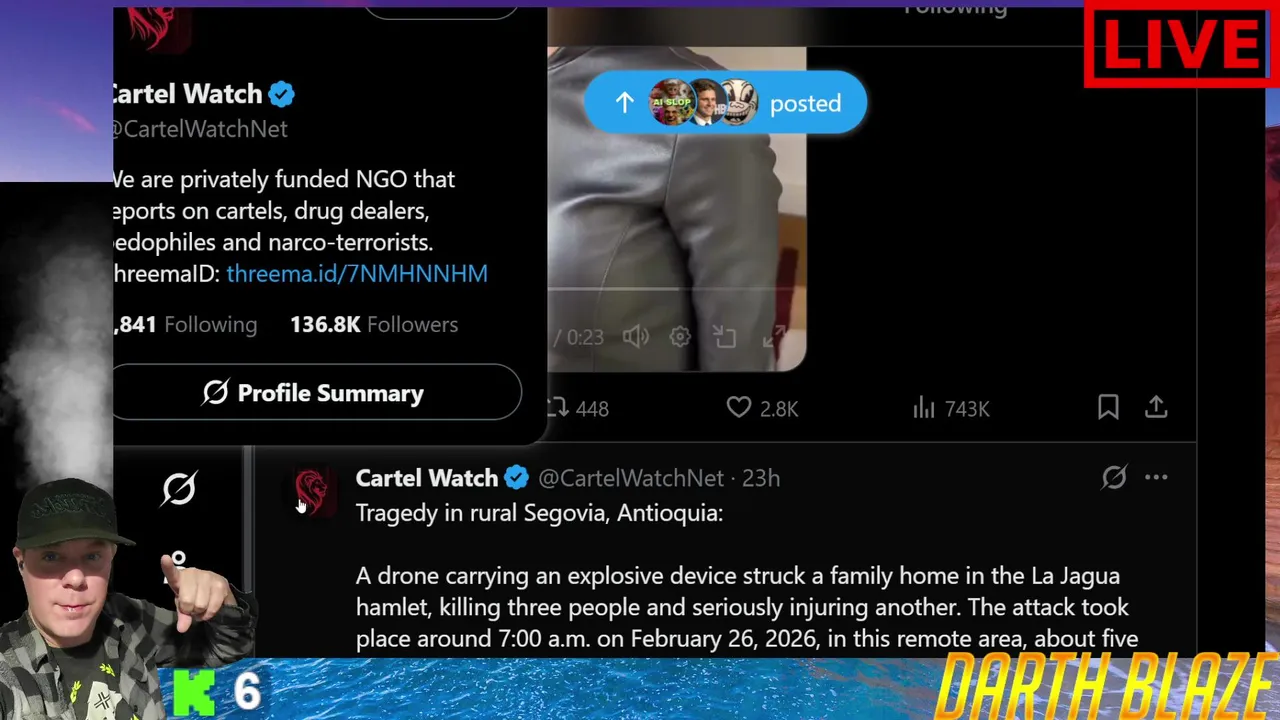Open the threema.id/7NMHNNHM link
The height and width of the screenshot is (720, 1280).
[x=357, y=273]
